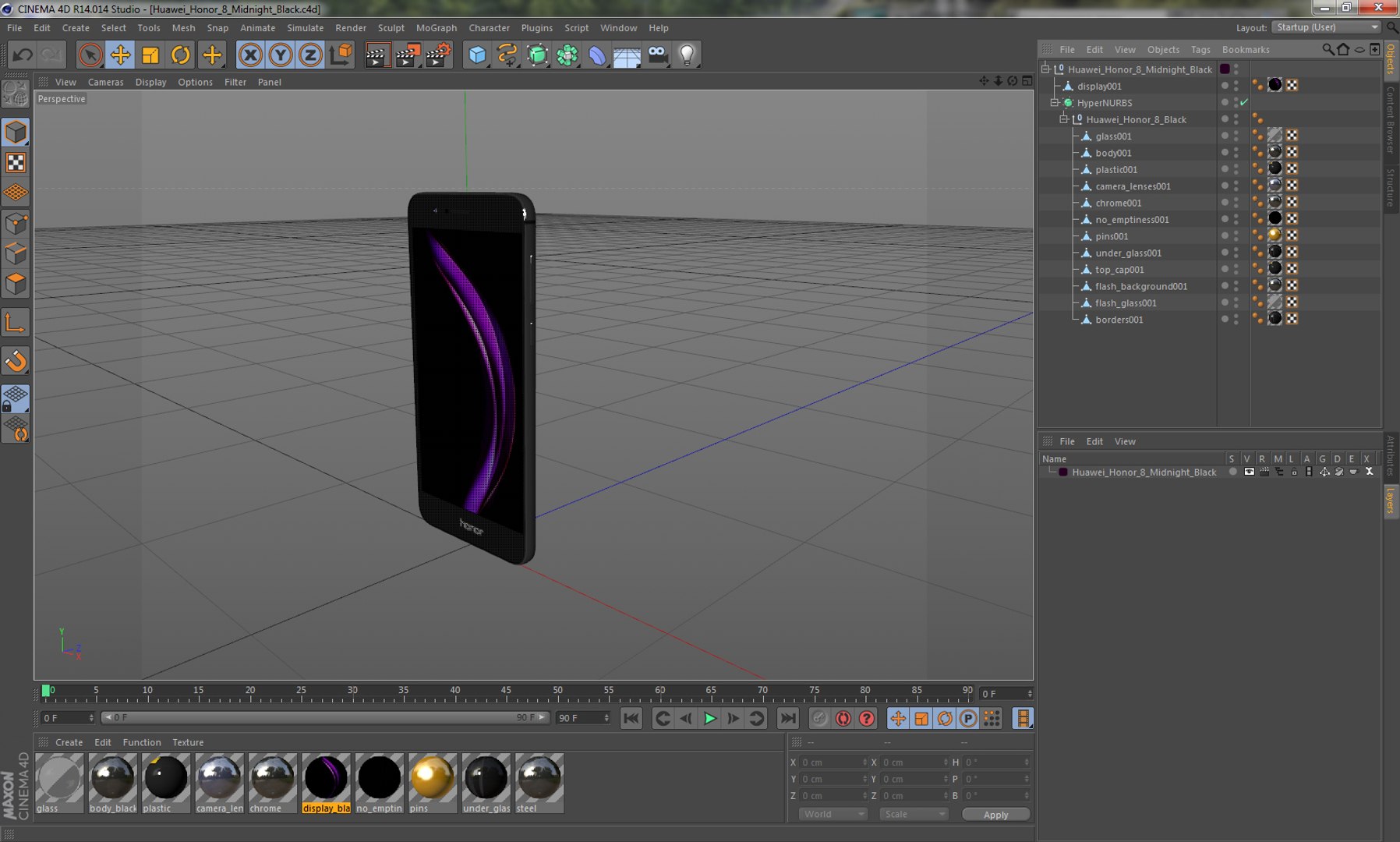Add a floor/environment object
1400x842 pixels.
(x=627, y=55)
